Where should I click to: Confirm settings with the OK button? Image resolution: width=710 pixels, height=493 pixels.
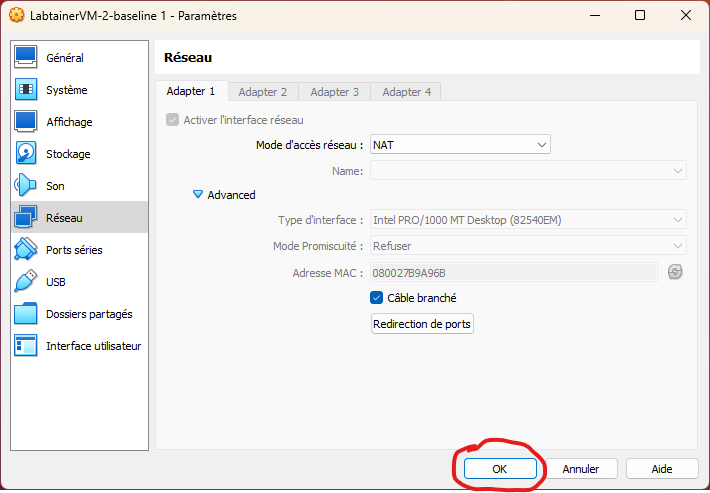[500, 468]
